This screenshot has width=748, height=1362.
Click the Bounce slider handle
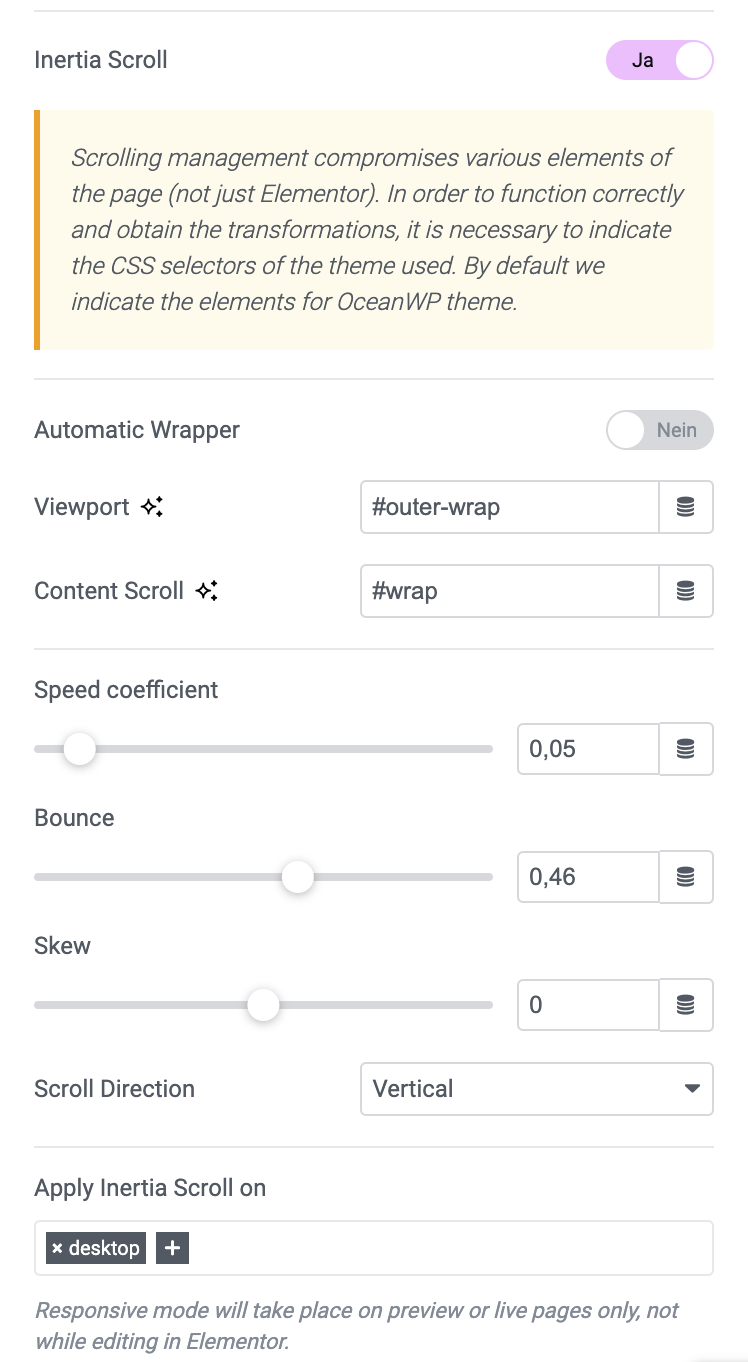[x=297, y=877]
